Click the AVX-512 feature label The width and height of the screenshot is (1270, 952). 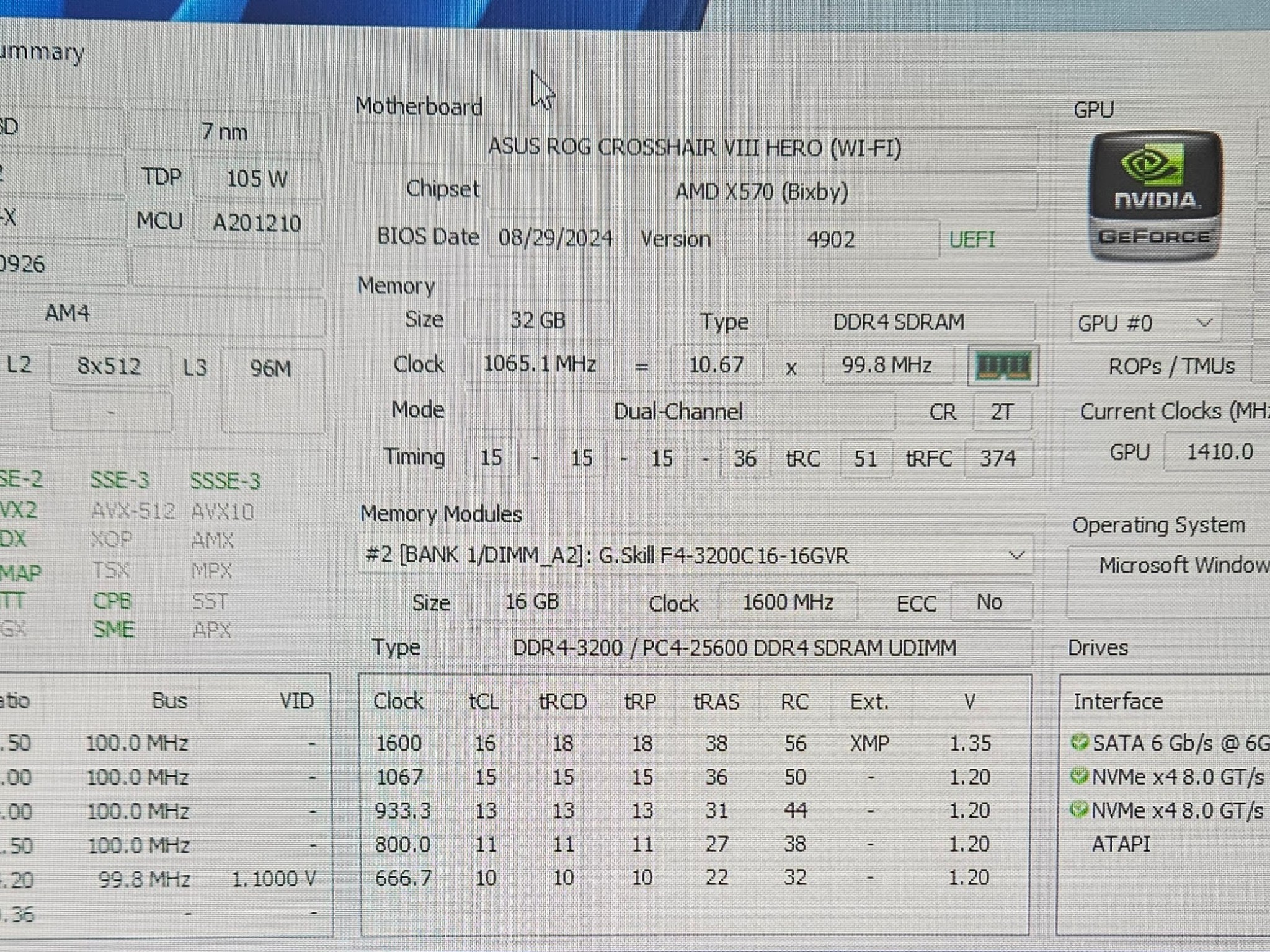coord(133,511)
